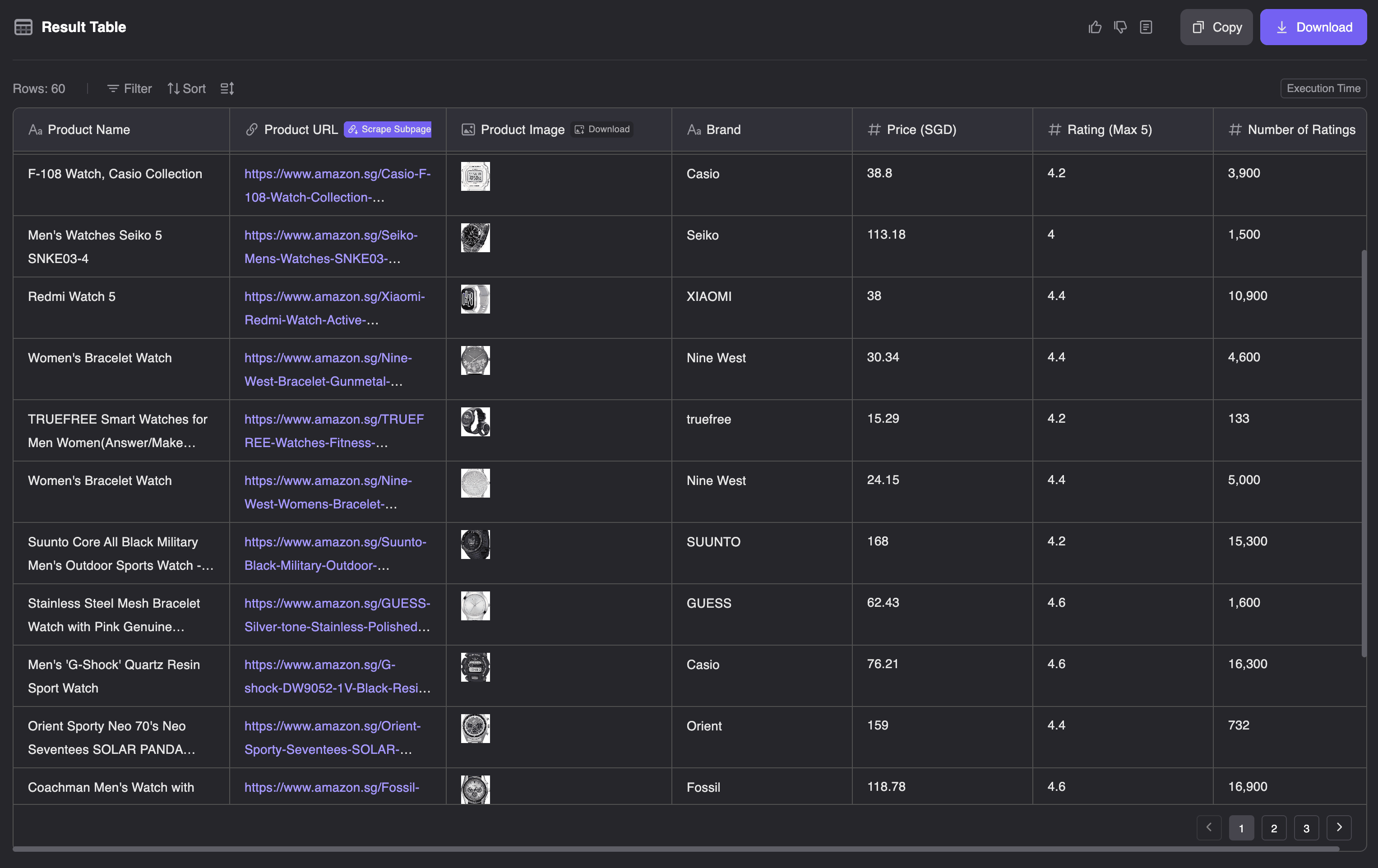
Task: Go to page 2 of results
Action: pyautogui.click(x=1274, y=827)
